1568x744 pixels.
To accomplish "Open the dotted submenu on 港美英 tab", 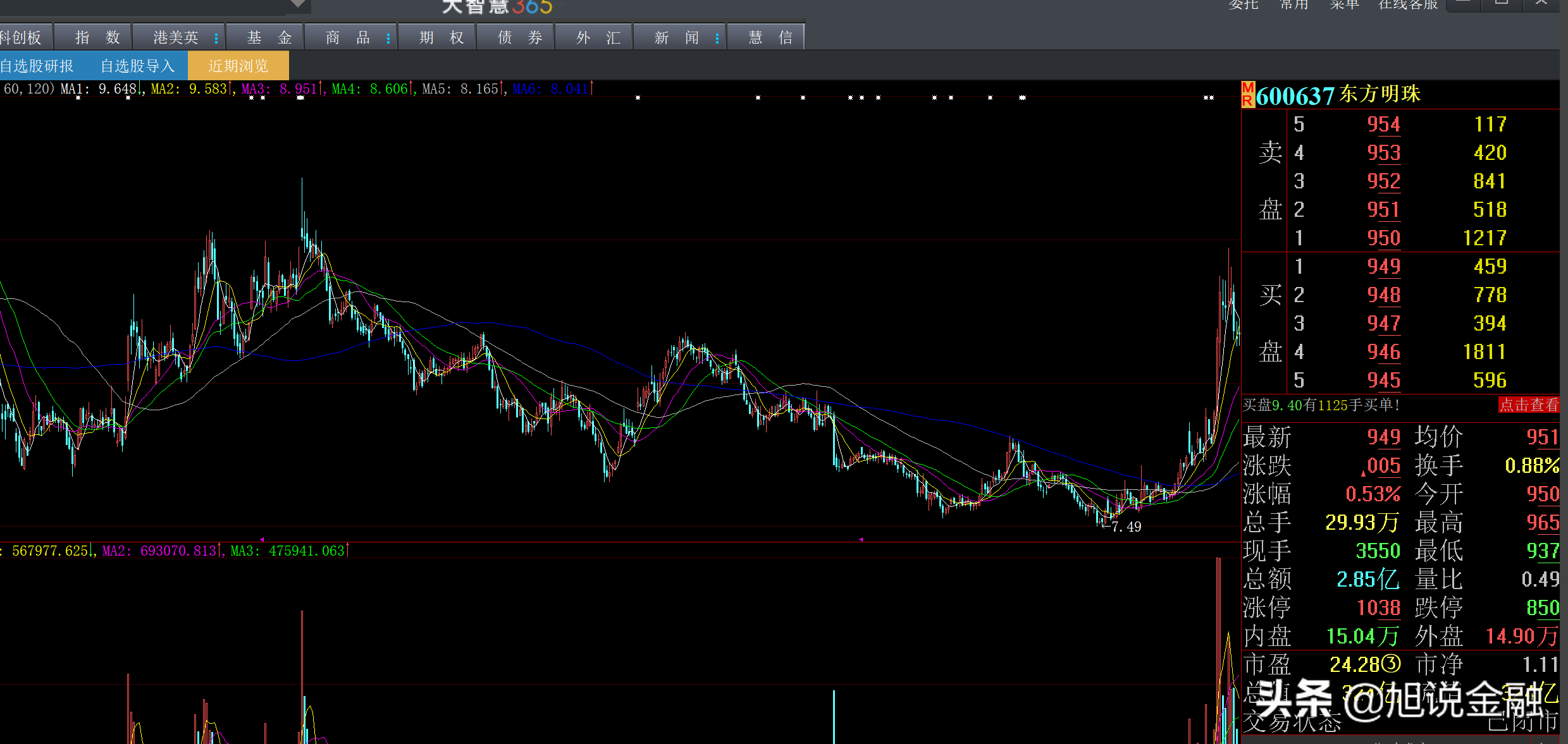I will pos(216,39).
